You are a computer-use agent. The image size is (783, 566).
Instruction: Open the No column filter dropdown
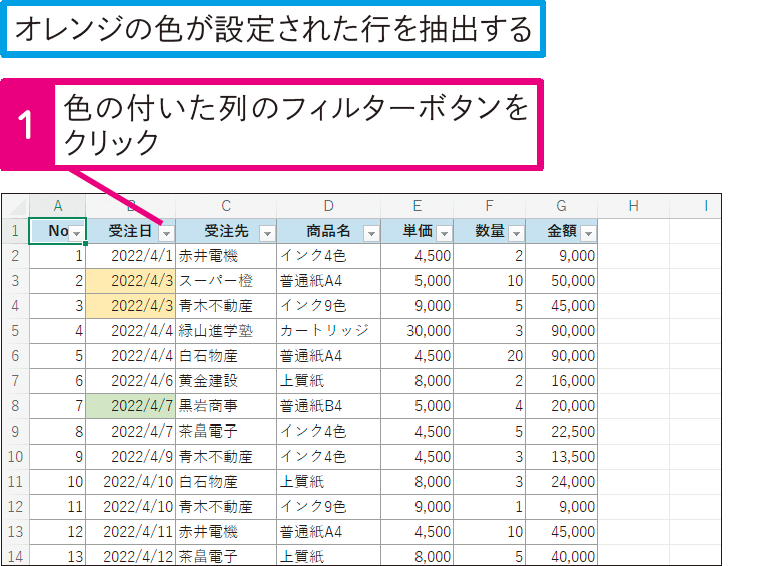coord(76,233)
